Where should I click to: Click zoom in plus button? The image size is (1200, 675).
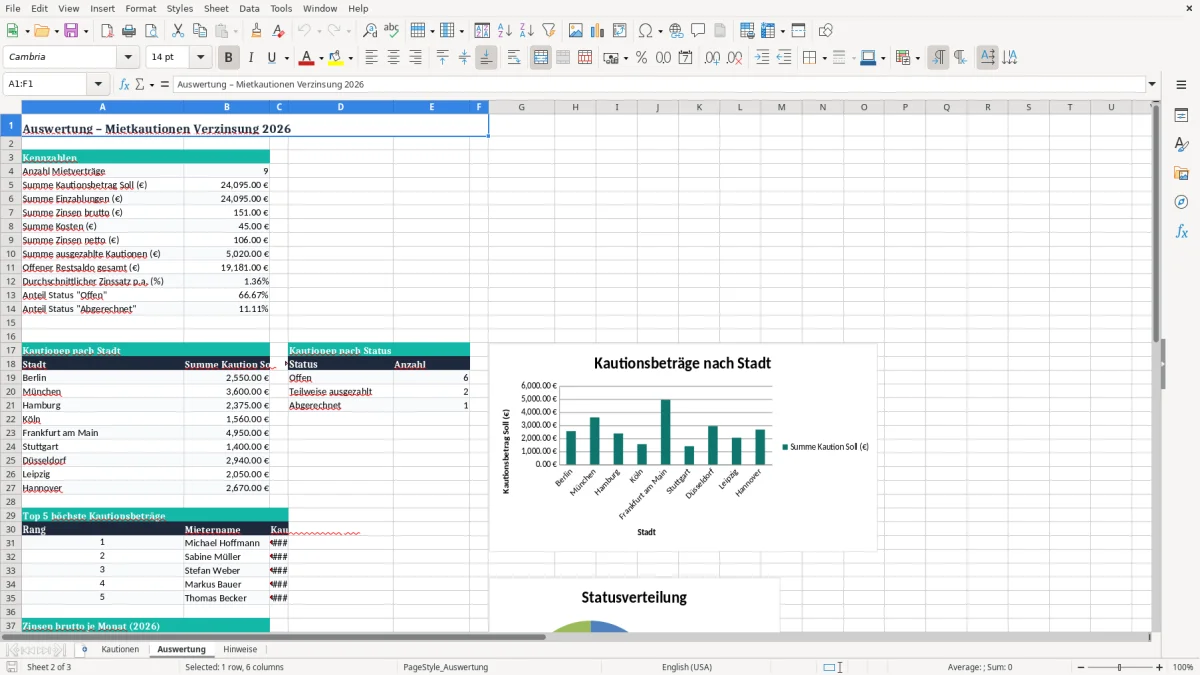click(x=1160, y=667)
